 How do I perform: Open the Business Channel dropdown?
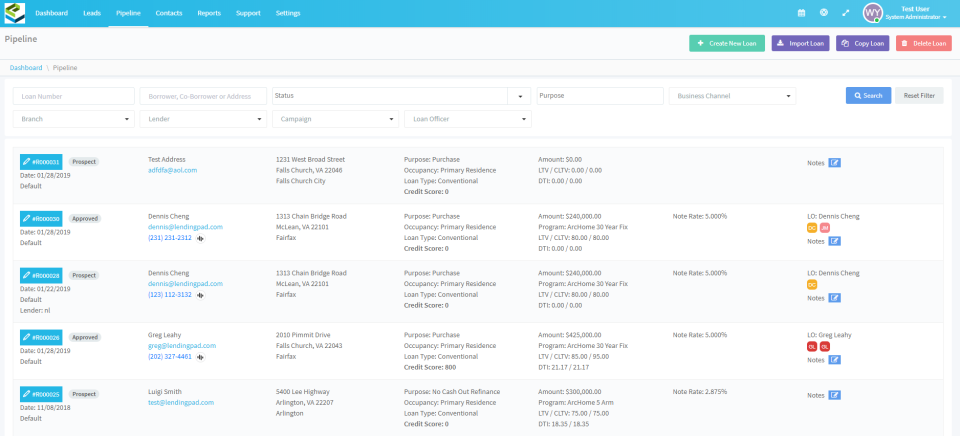tap(732, 96)
